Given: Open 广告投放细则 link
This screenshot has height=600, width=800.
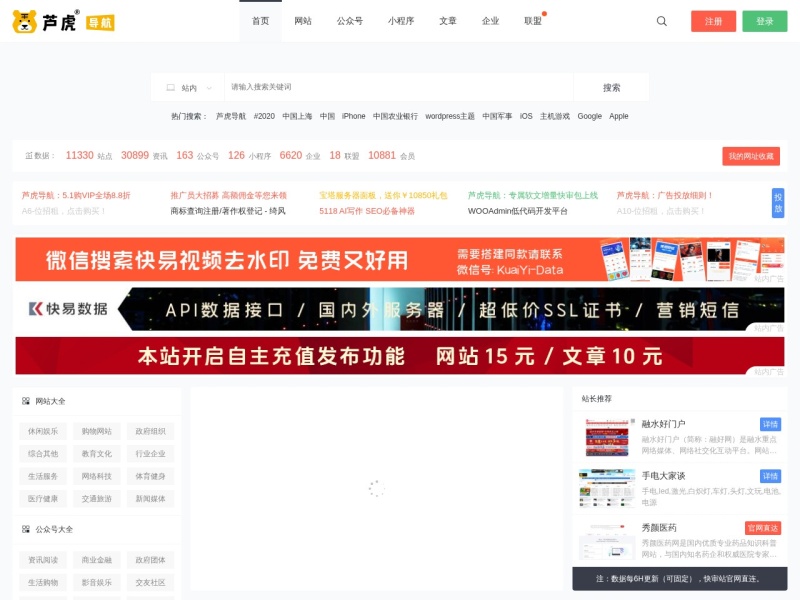Looking at the screenshot, I should click(664, 195).
